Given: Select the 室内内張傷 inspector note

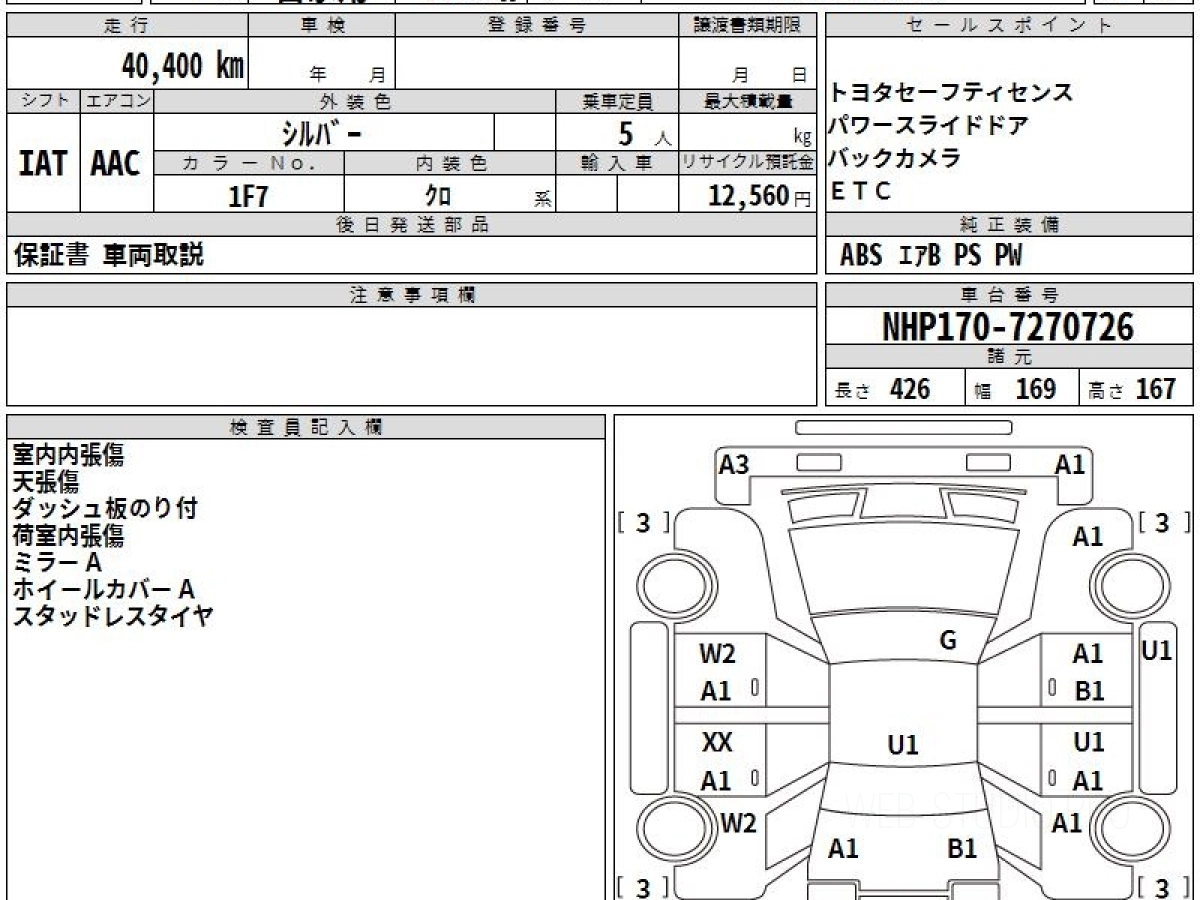Looking at the screenshot, I should pos(69,455).
